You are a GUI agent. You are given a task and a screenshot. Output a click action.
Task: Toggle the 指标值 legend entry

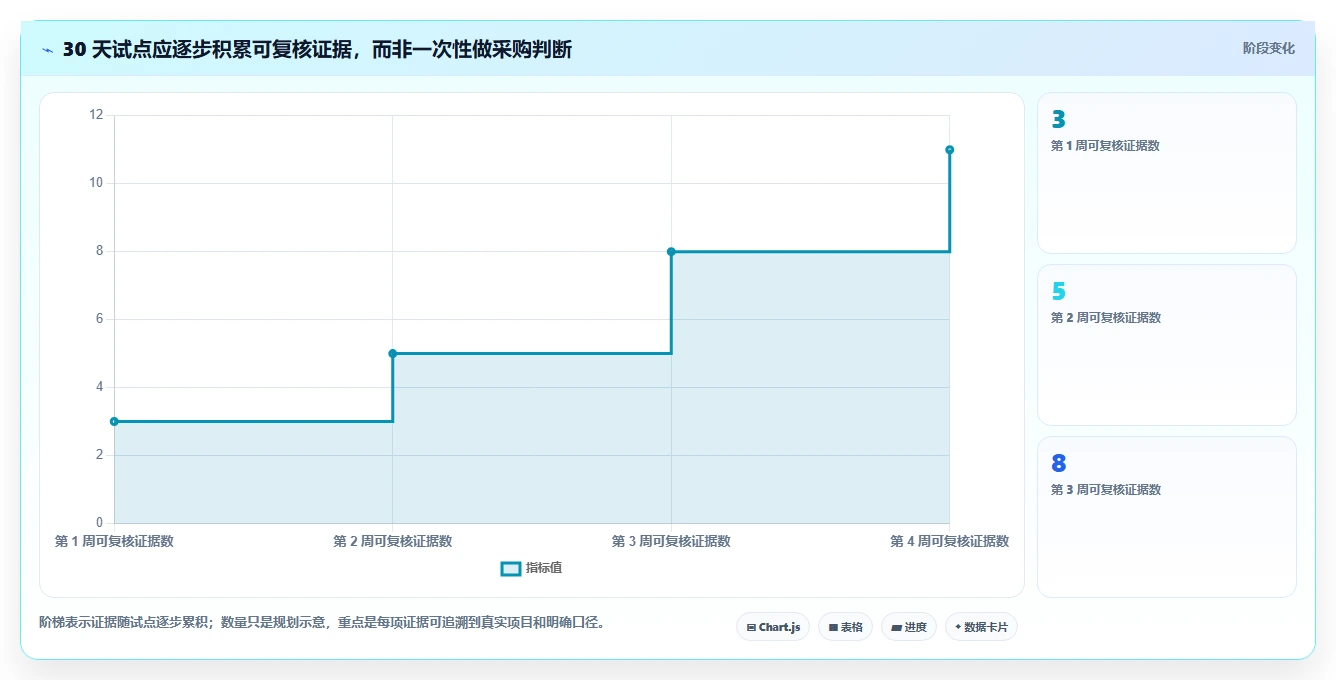[531, 568]
